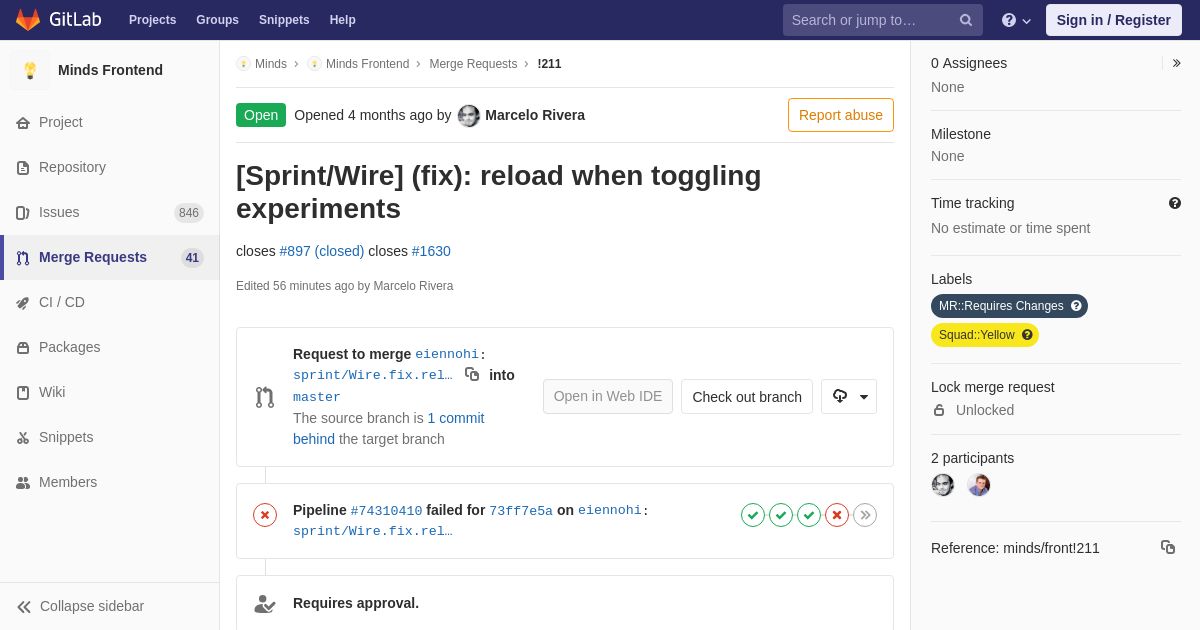
Task: Click the Report abuse button
Action: coord(841,115)
